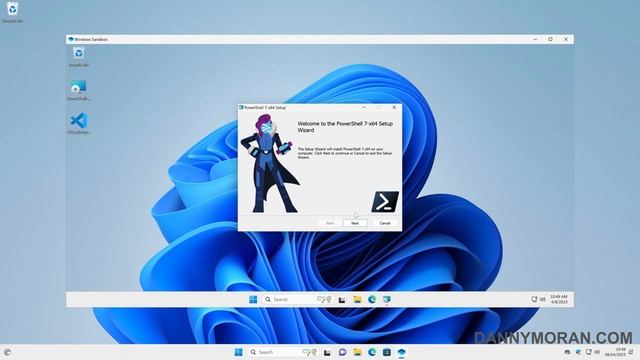Select Recycle Bin inside the sandbox desktop
This screenshot has height=360, width=640.
pyautogui.click(x=78, y=57)
